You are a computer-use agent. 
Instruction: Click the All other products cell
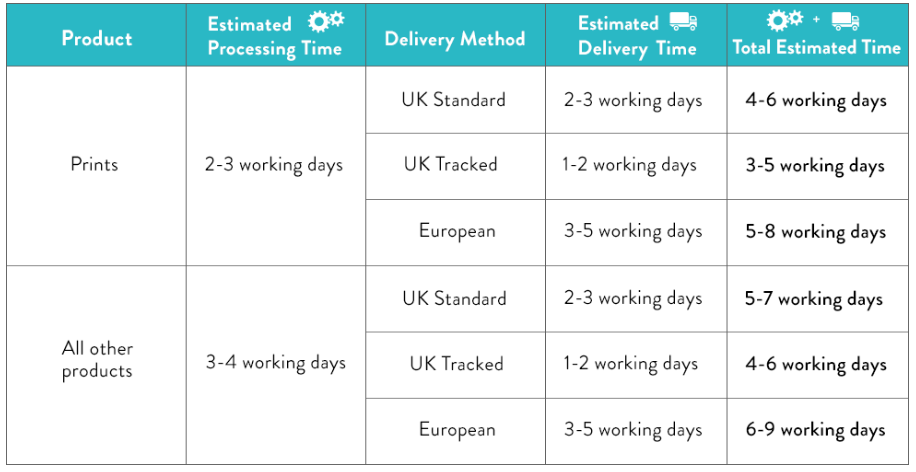click(97, 359)
